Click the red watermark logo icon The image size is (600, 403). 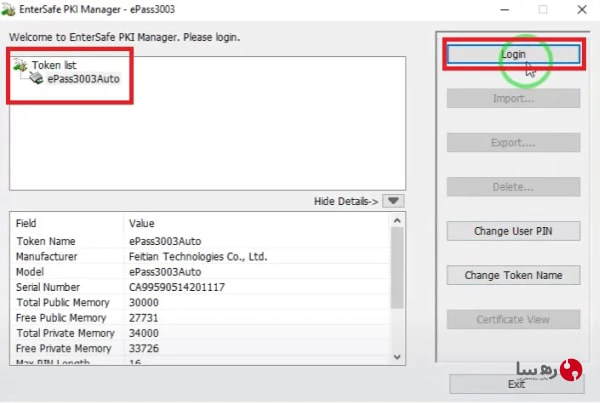571,370
